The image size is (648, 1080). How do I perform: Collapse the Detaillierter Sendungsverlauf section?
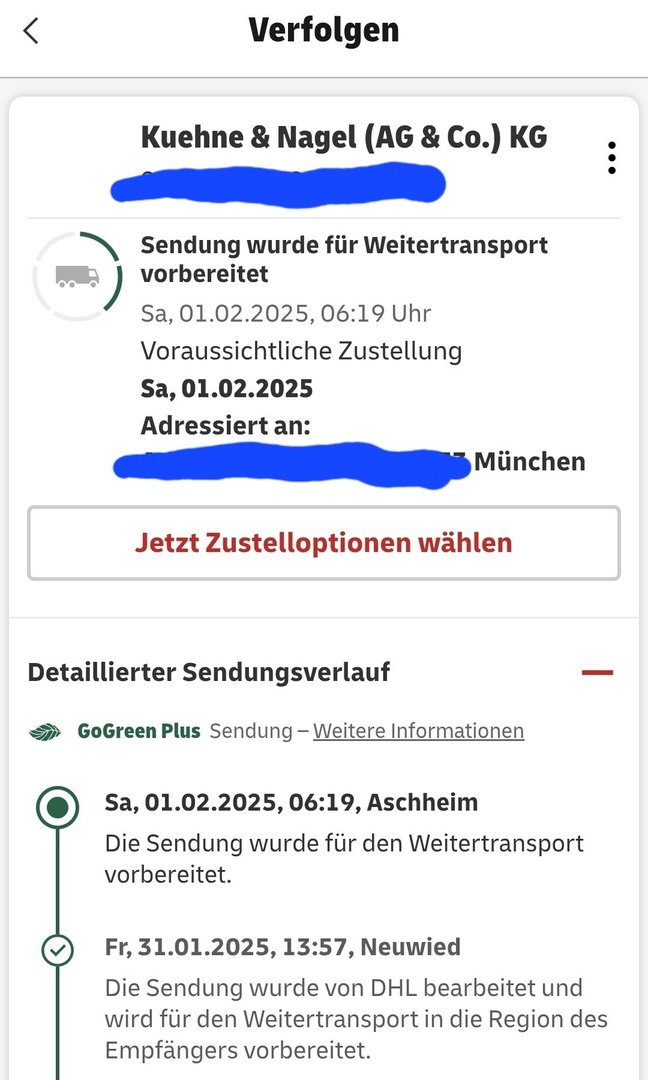coord(597,672)
